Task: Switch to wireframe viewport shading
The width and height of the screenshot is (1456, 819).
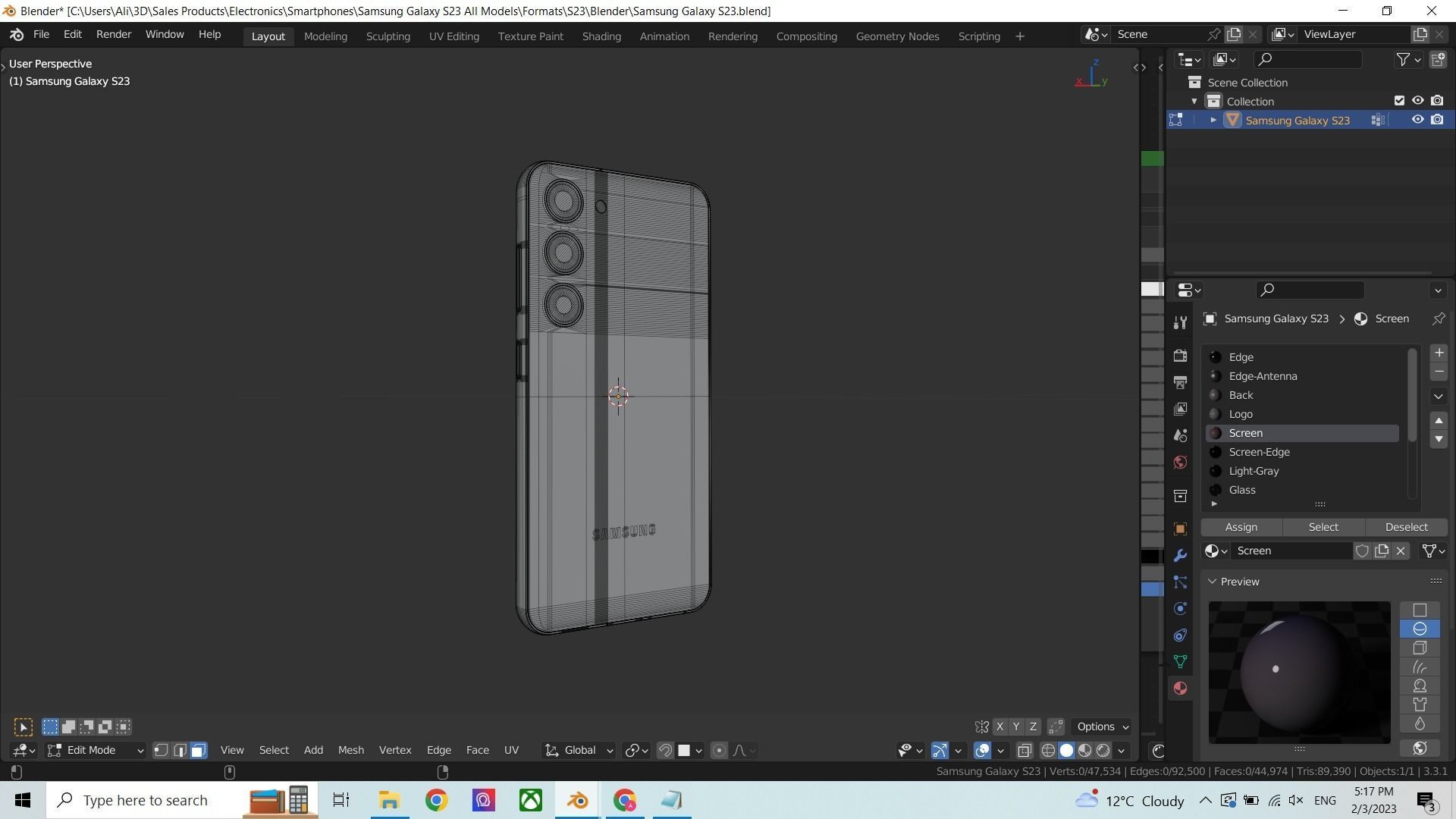Action: coord(1048,750)
